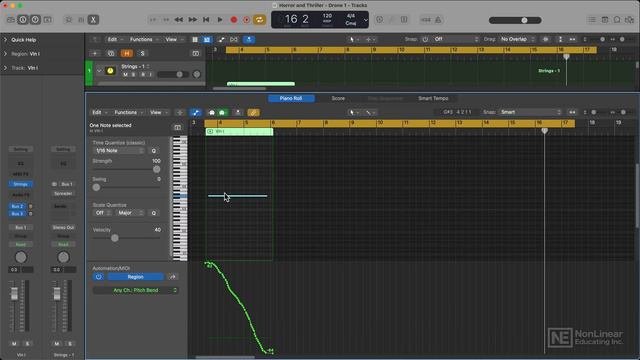Switch to the Smart Tempo tab
Viewport: 640px width, 360px height.
pos(433,98)
